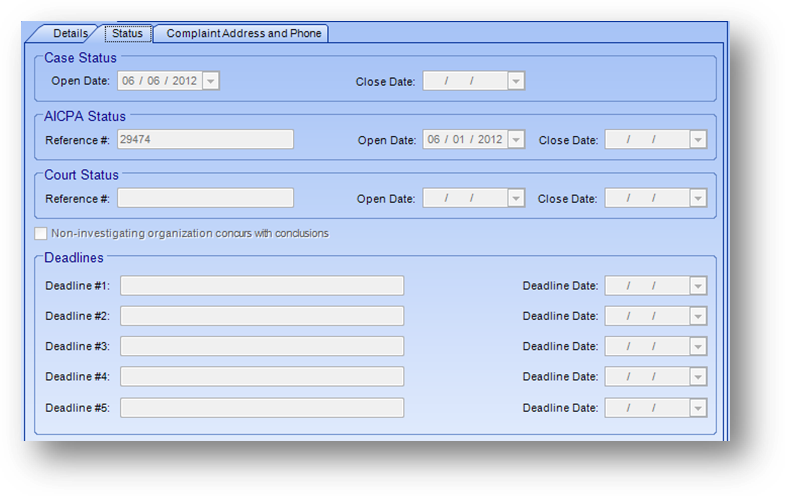Image resolution: width=785 pixels, height=496 pixels.
Task: Open the AICPA Status Open Date picker arrow
Action: pos(516,140)
